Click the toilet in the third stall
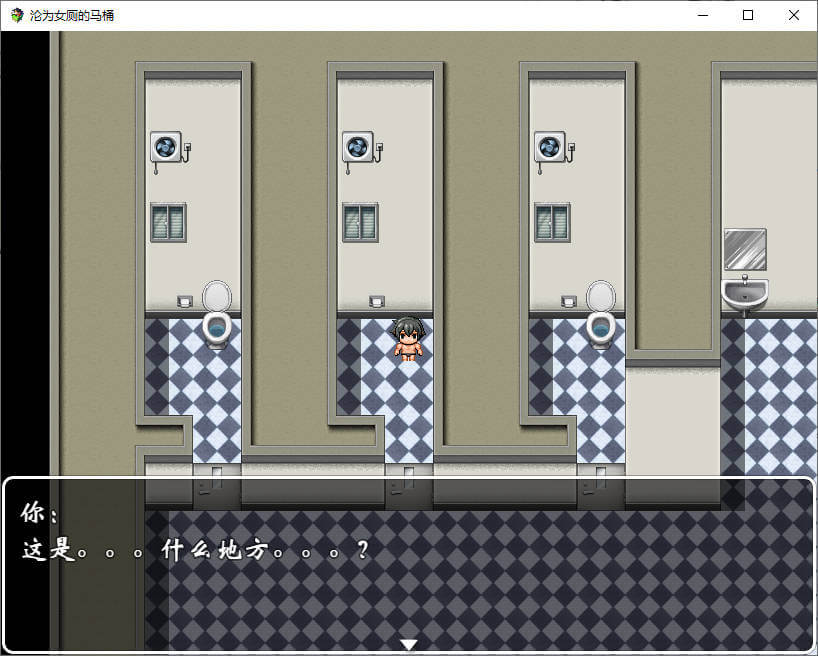Screen dimensions: 818x656 pos(600,314)
